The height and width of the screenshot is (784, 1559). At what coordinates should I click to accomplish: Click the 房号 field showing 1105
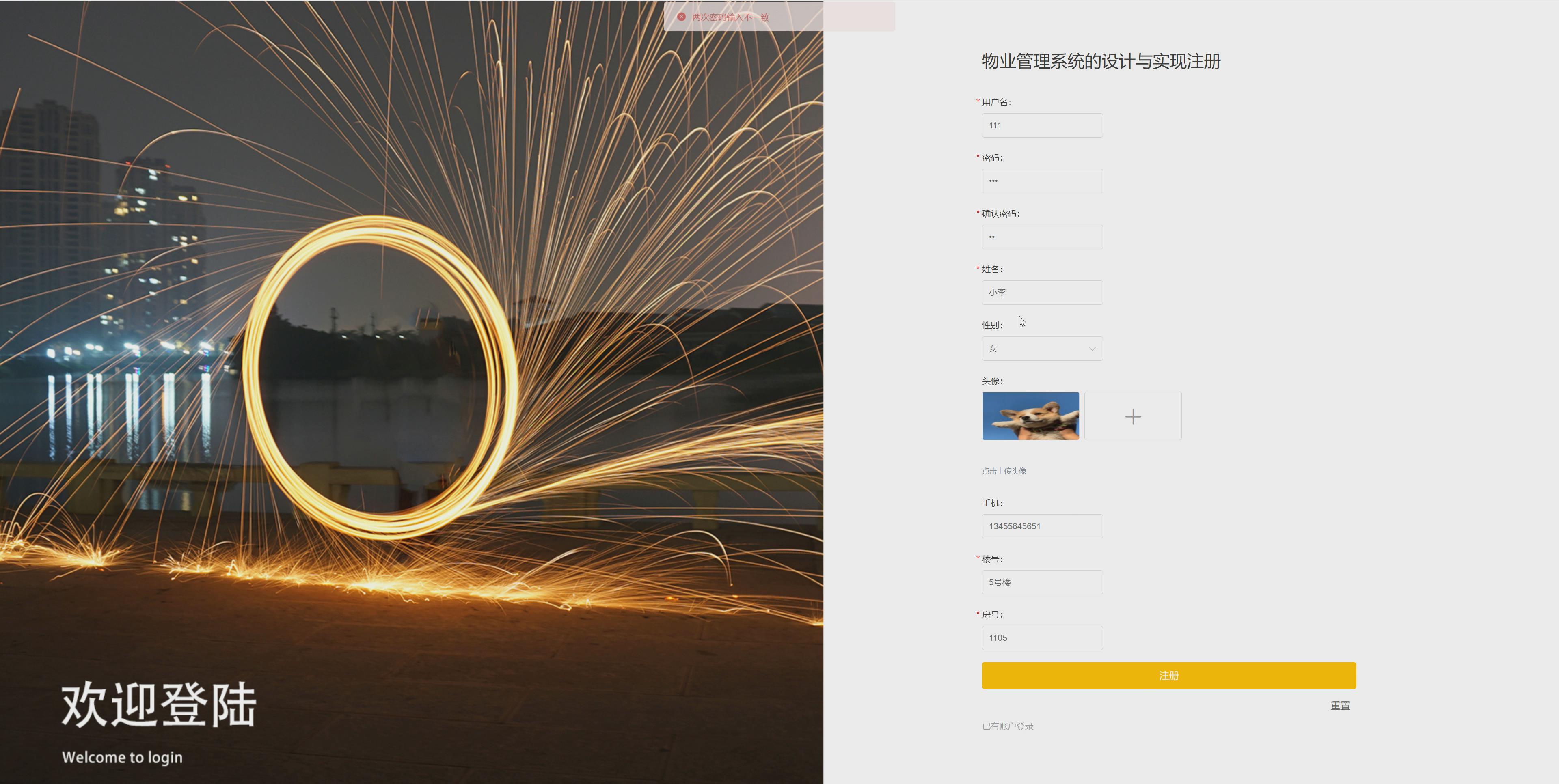tap(1041, 638)
